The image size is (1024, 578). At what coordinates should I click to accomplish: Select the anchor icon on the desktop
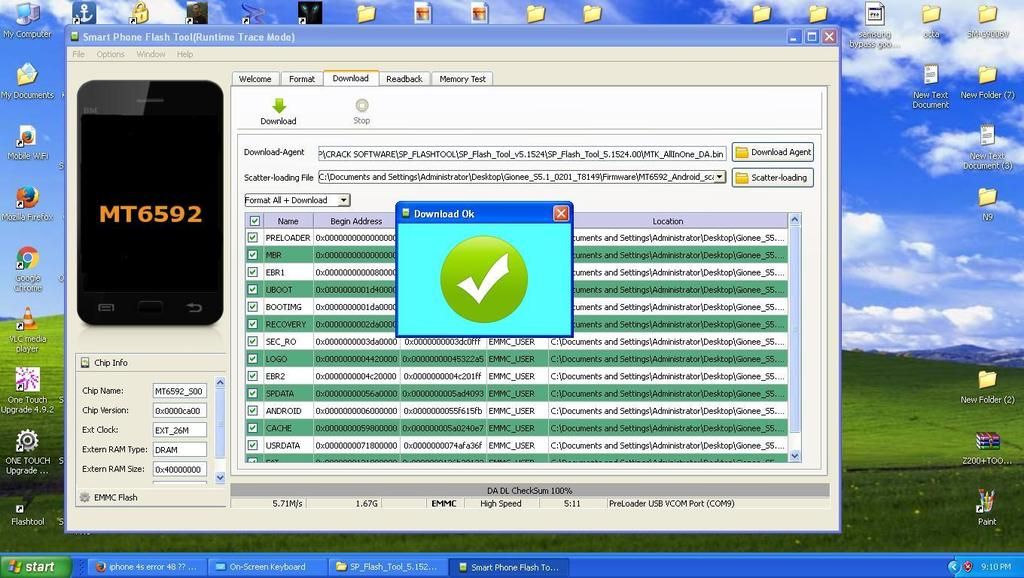pyautogui.click(x=84, y=12)
